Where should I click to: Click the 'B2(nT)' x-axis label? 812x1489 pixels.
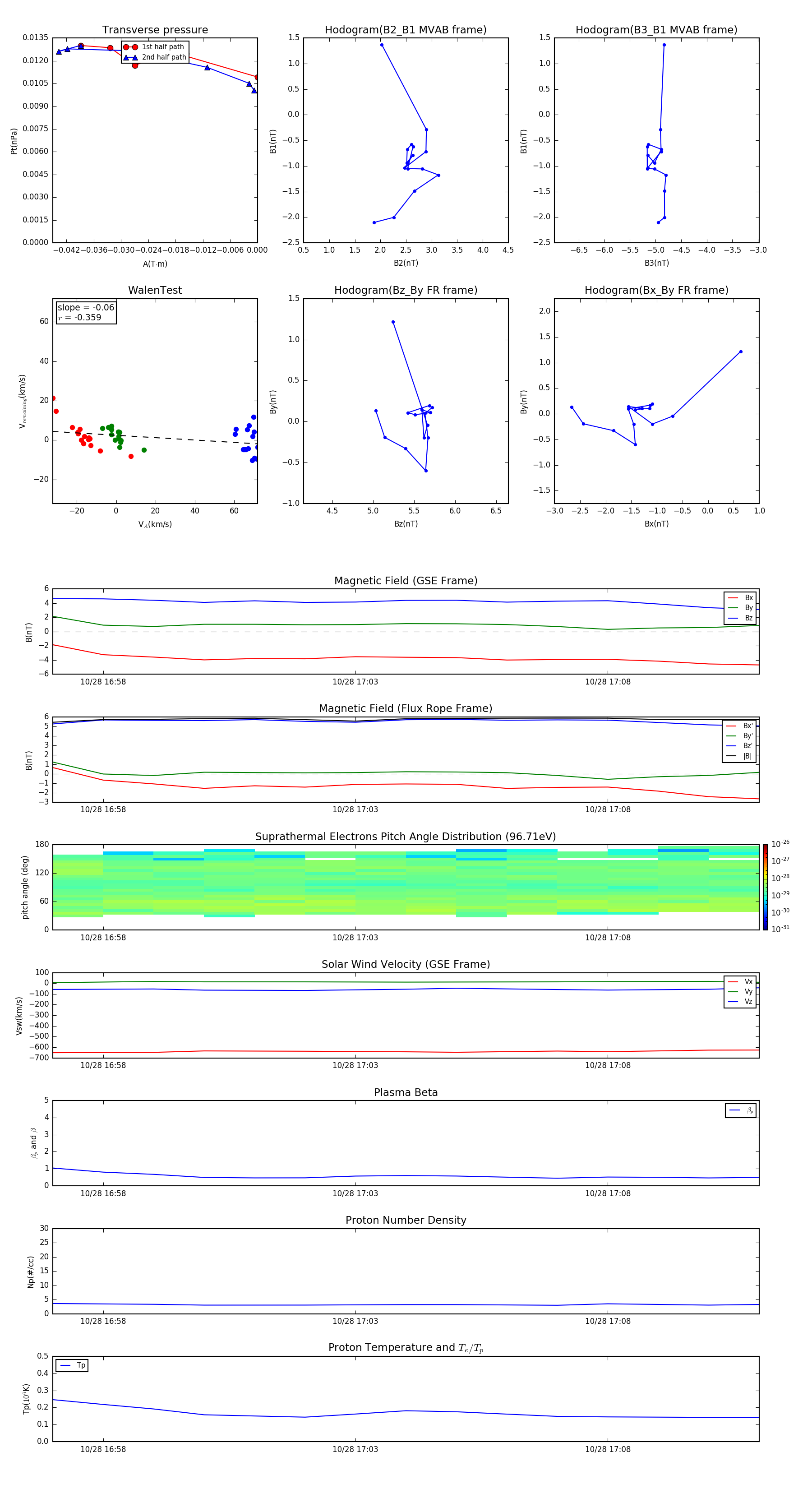click(406, 263)
